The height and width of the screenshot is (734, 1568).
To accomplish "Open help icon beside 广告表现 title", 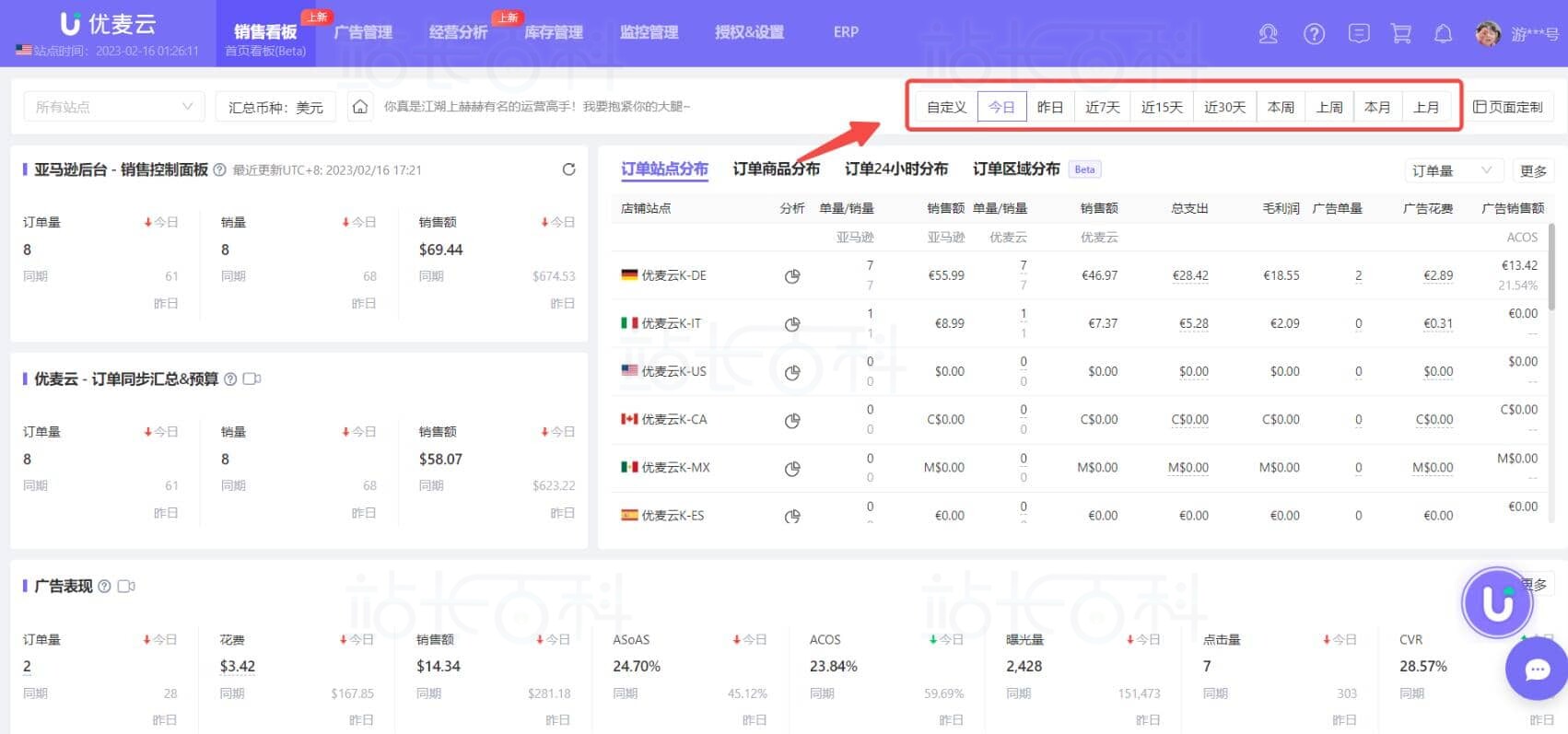I will point(104,587).
